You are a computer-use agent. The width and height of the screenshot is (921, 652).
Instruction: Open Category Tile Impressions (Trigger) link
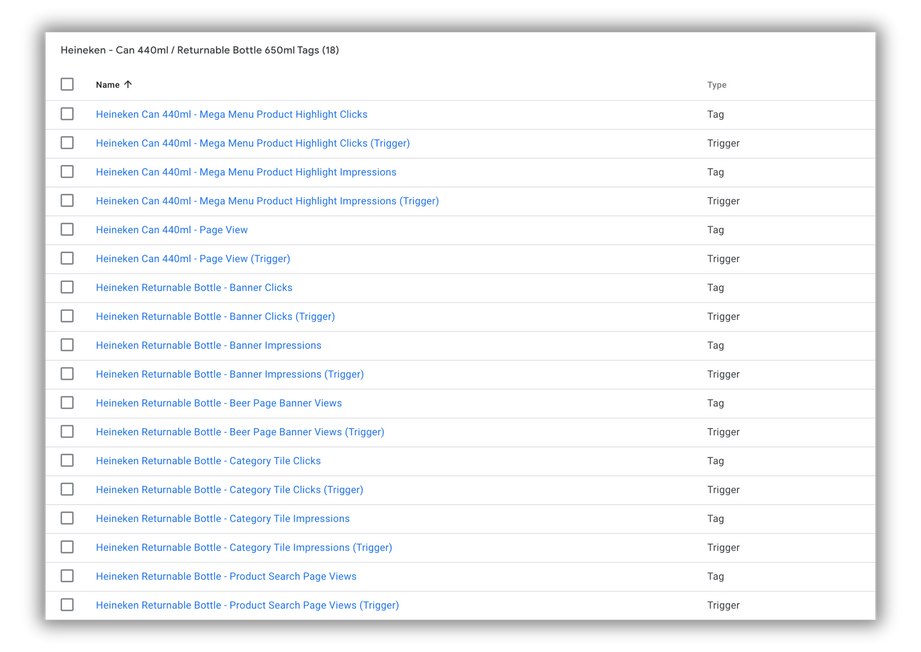[x=244, y=547]
